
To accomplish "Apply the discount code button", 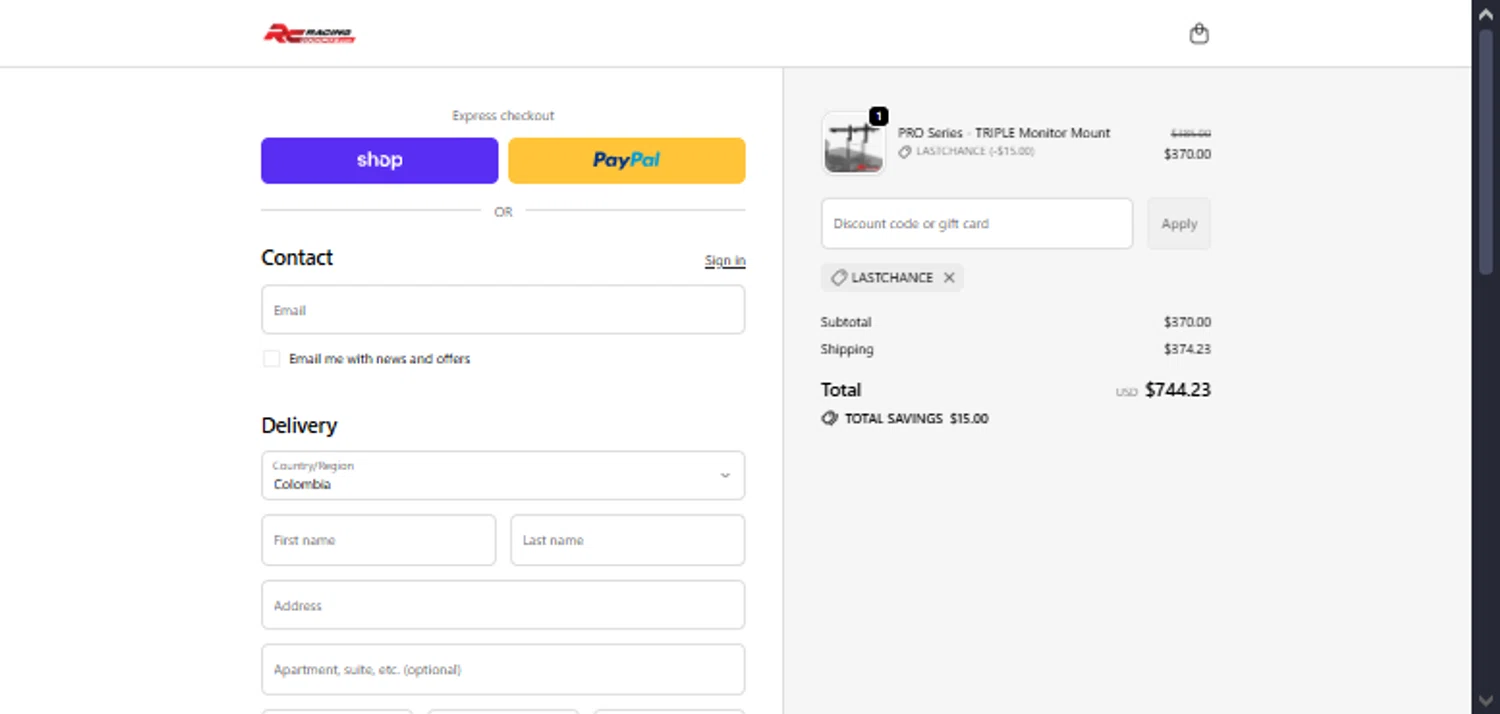I will tap(1179, 223).
